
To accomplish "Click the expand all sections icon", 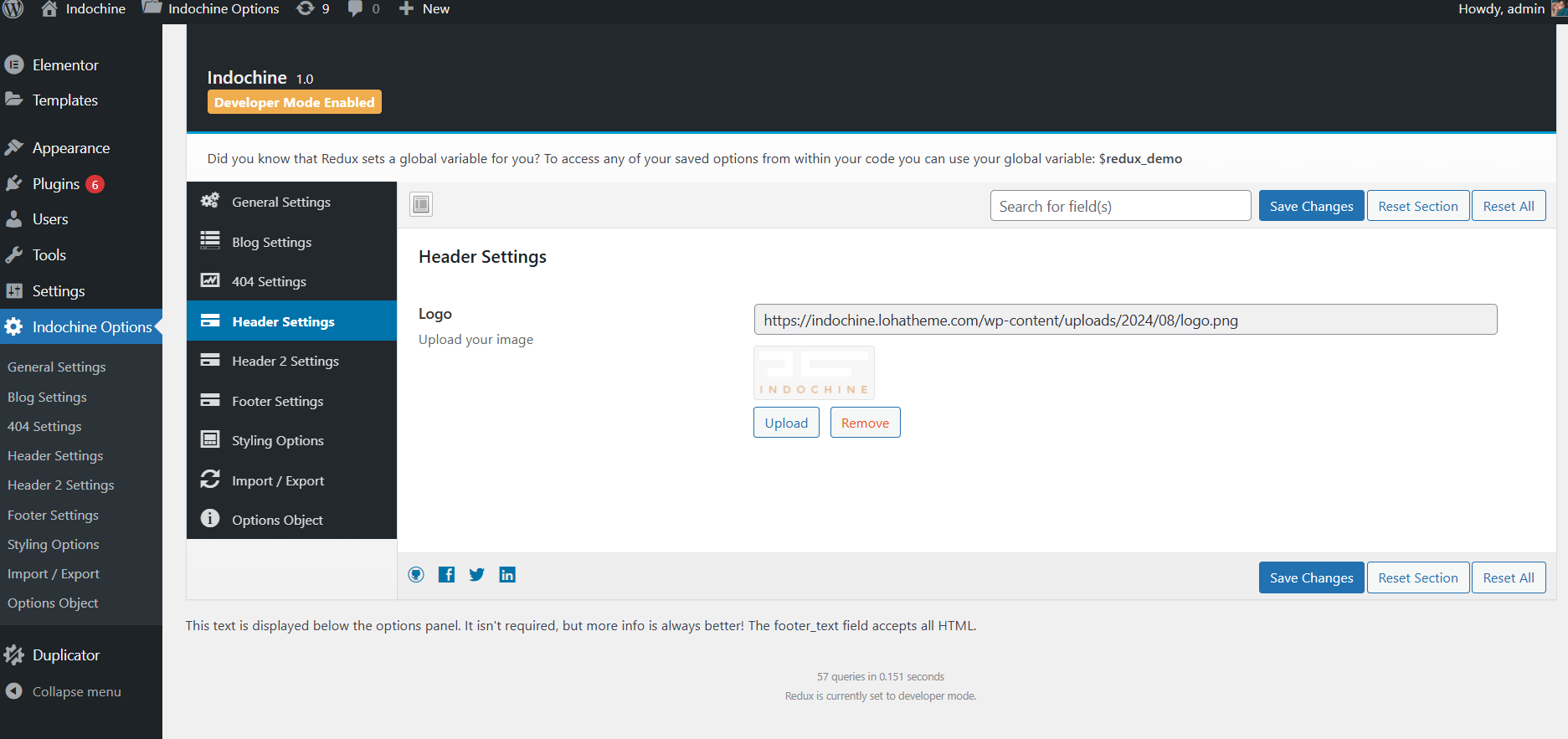I will click(421, 204).
